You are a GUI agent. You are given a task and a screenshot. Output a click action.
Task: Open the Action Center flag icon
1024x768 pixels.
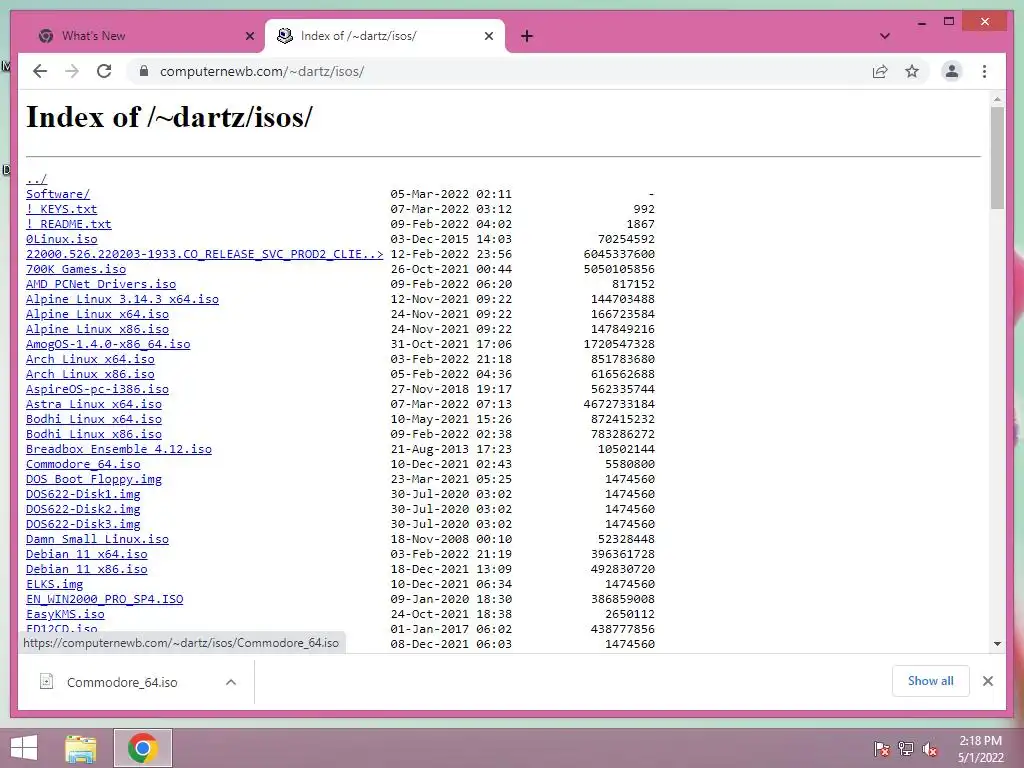pyautogui.click(x=881, y=748)
